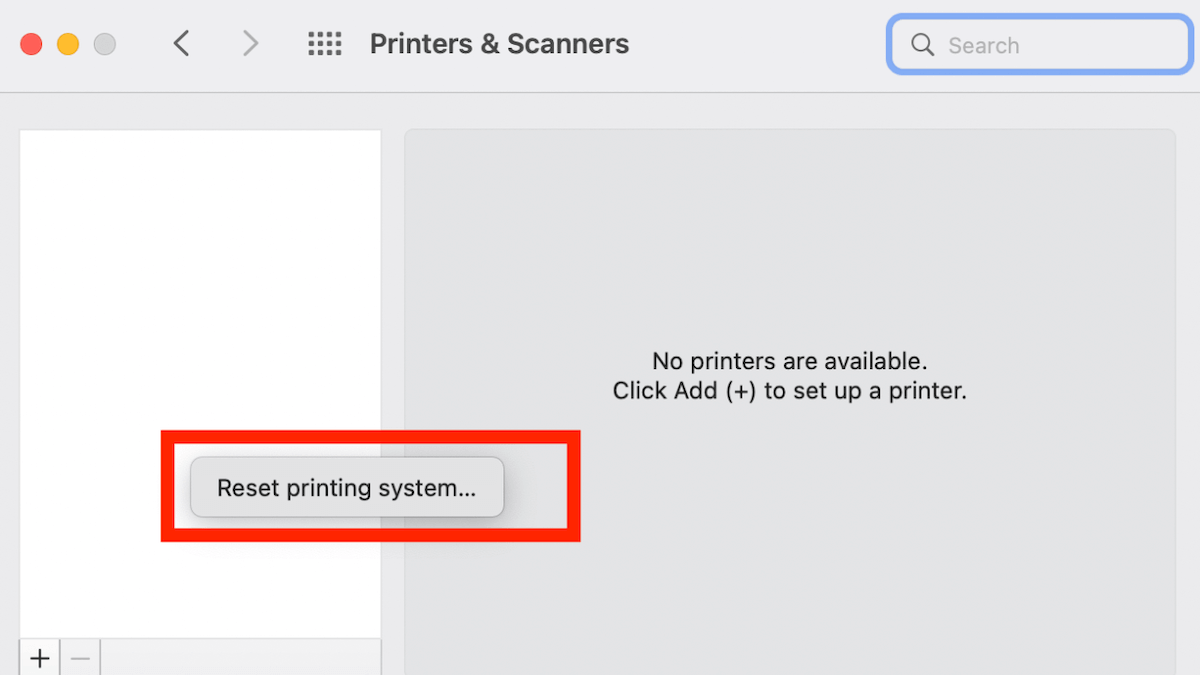Activate the plus button below the sidebar
This screenshot has width=1200, height=675.
(x=39, y=657)
